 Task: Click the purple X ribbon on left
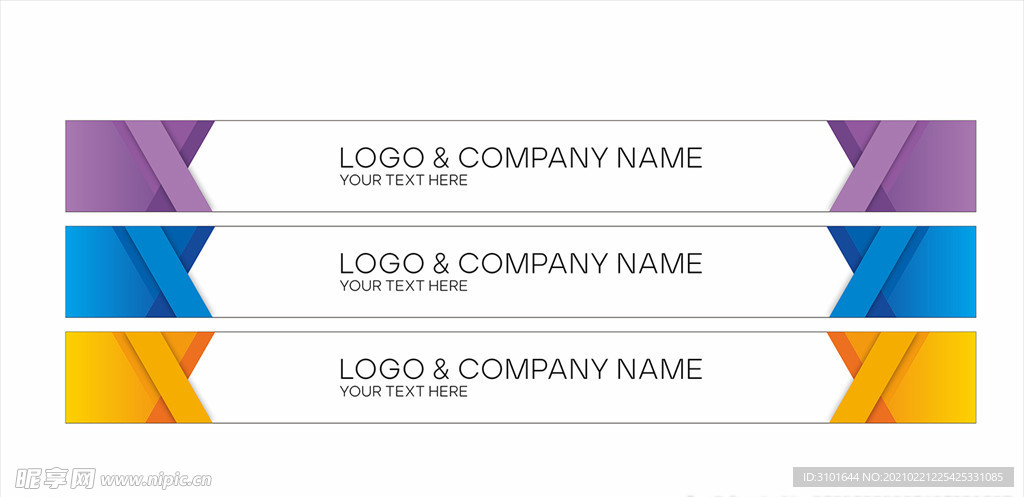(168, 166)
